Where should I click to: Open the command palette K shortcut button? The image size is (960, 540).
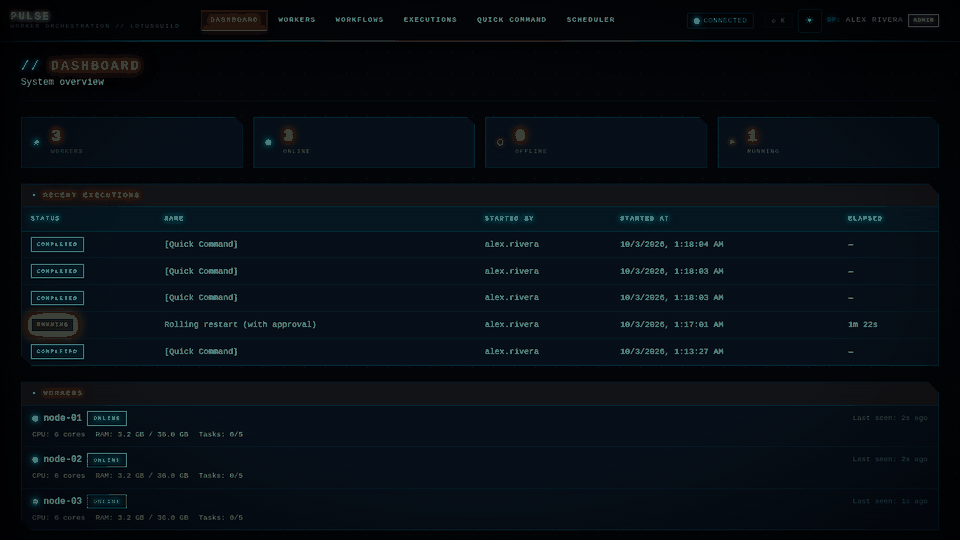point(778,20)
